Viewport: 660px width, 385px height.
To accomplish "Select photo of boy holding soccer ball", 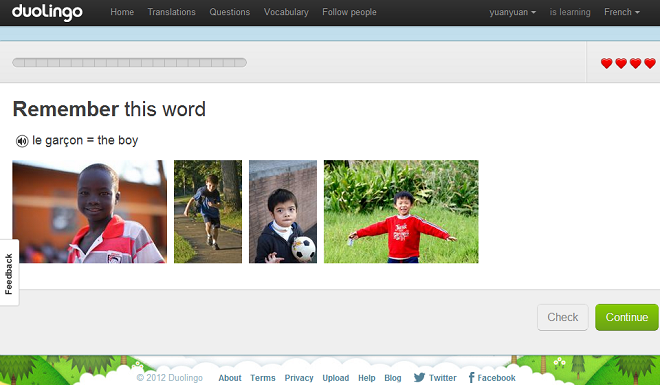I will coord(283,211).
